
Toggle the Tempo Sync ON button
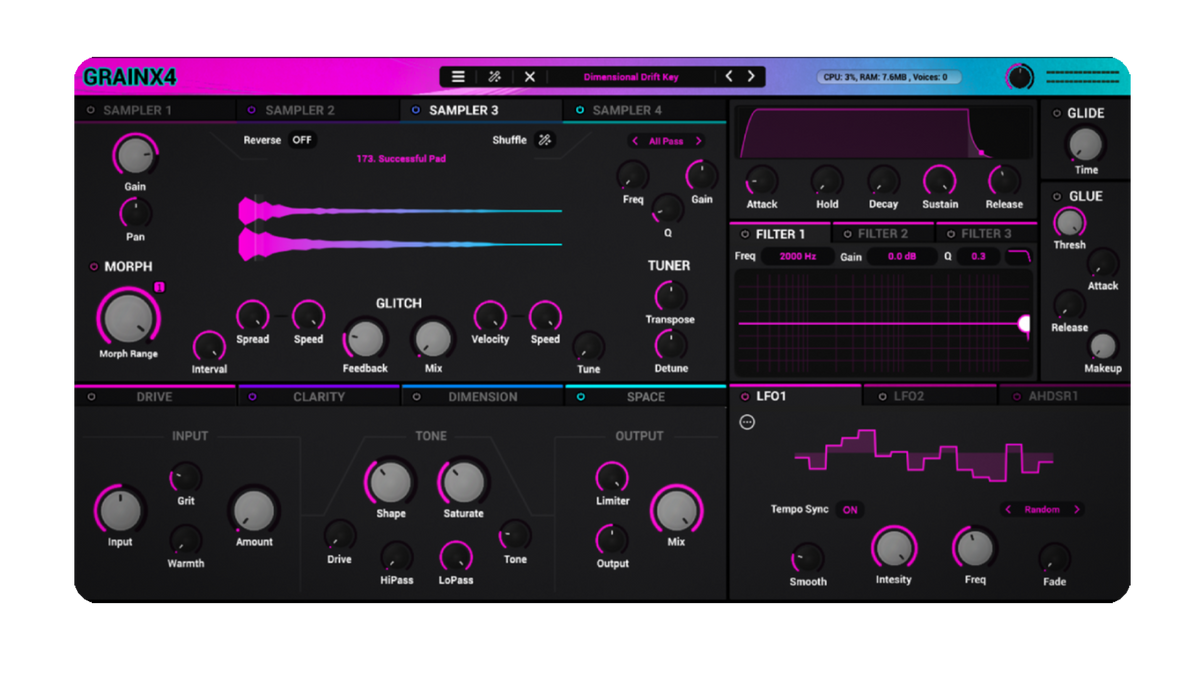(x=850, y=509)
